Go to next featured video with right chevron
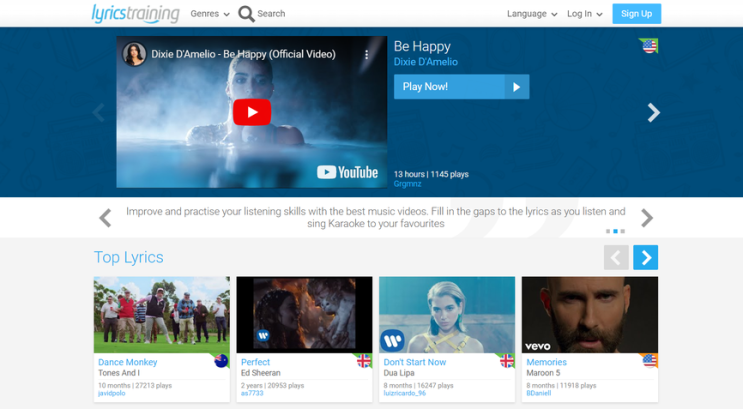This screenshot has width=743, height=409. pyautogui.click(x=653, y=112)
